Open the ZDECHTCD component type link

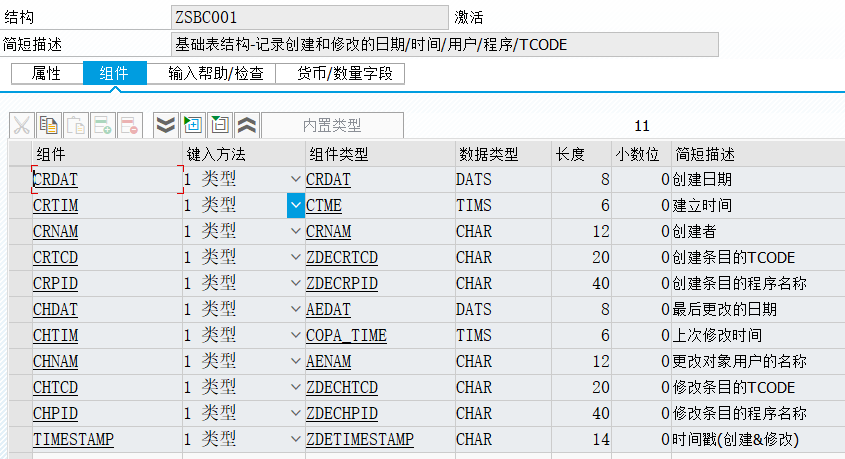[x=342, y=387]
